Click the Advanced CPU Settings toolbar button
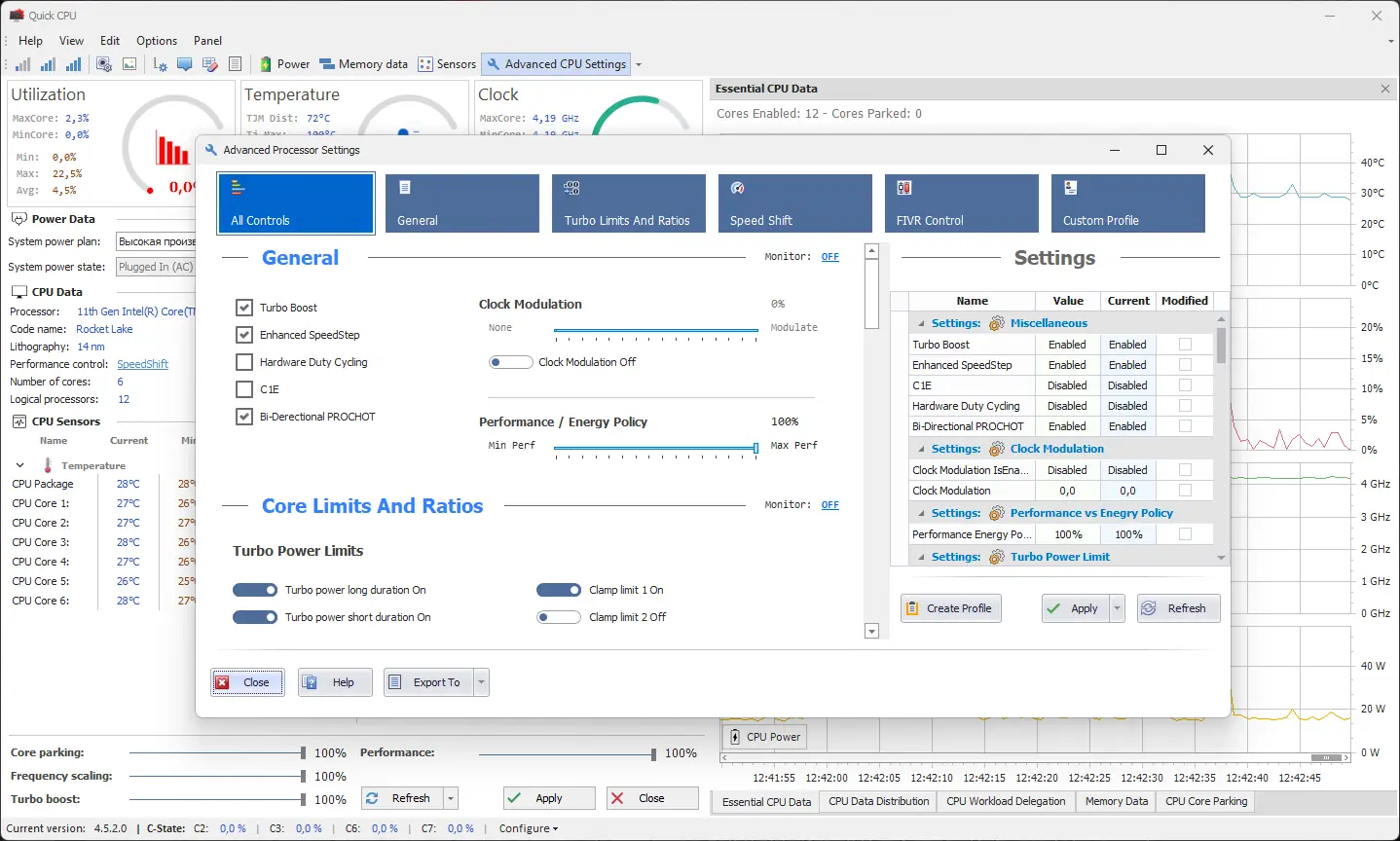Screen dimensions: 1400x841 [557, 64]
